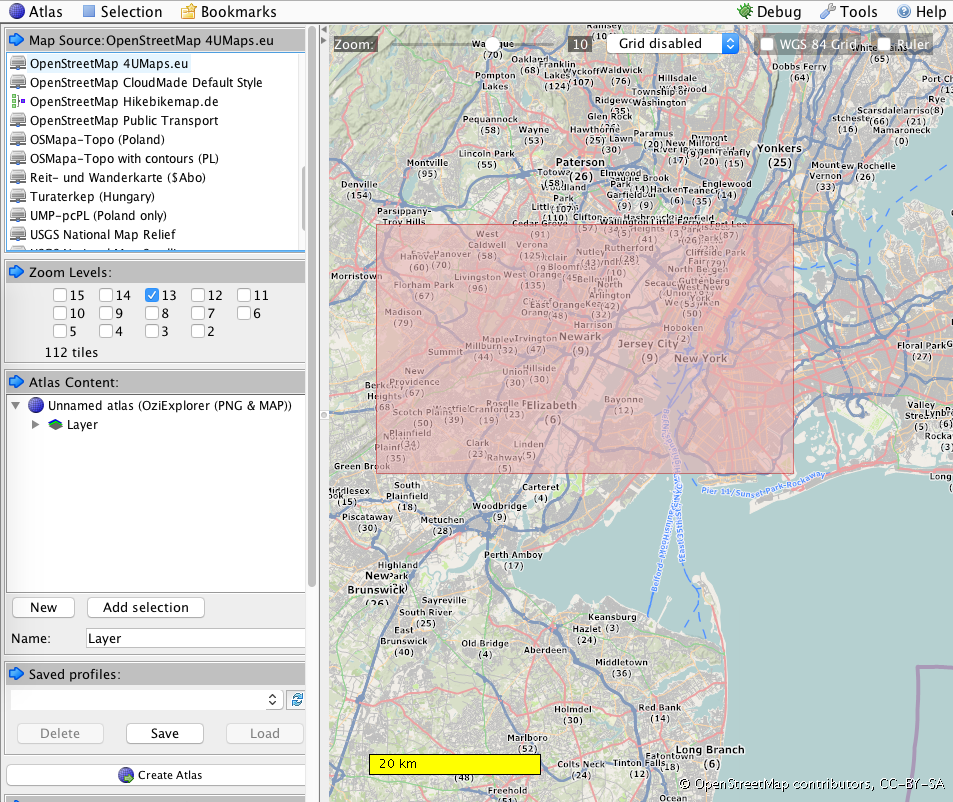
Task: Expand the Layer tree node
Action: [x=35, y=424]
